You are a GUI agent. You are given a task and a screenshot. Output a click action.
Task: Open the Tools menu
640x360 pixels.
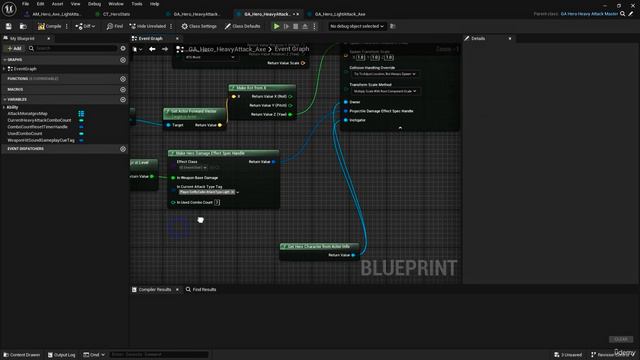coord(137,4)
